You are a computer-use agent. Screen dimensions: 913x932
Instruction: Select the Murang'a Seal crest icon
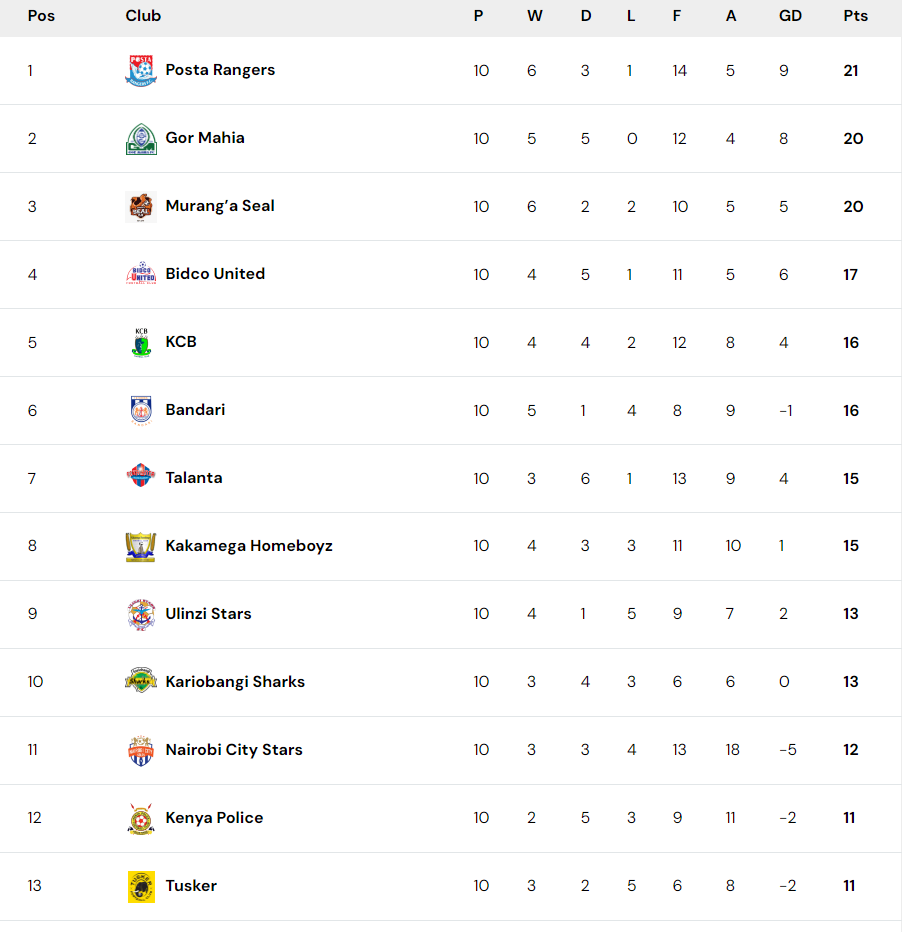click(x=141, y=207)
